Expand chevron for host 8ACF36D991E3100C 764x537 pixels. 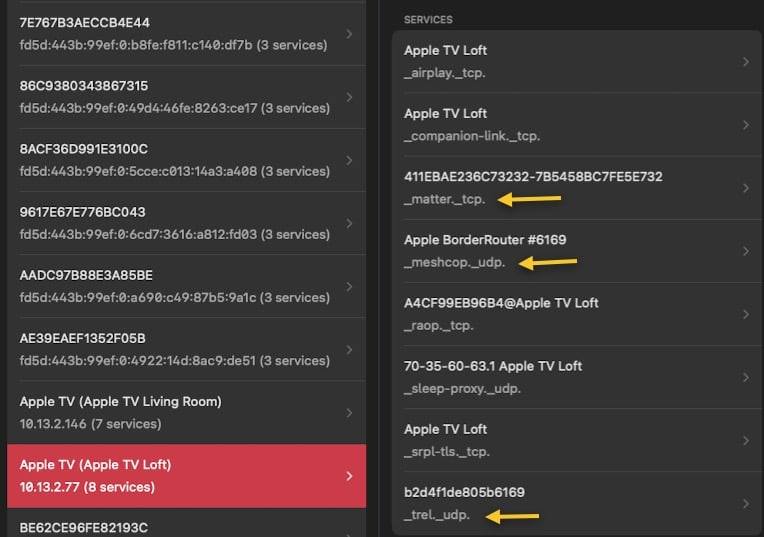(349, 160)
